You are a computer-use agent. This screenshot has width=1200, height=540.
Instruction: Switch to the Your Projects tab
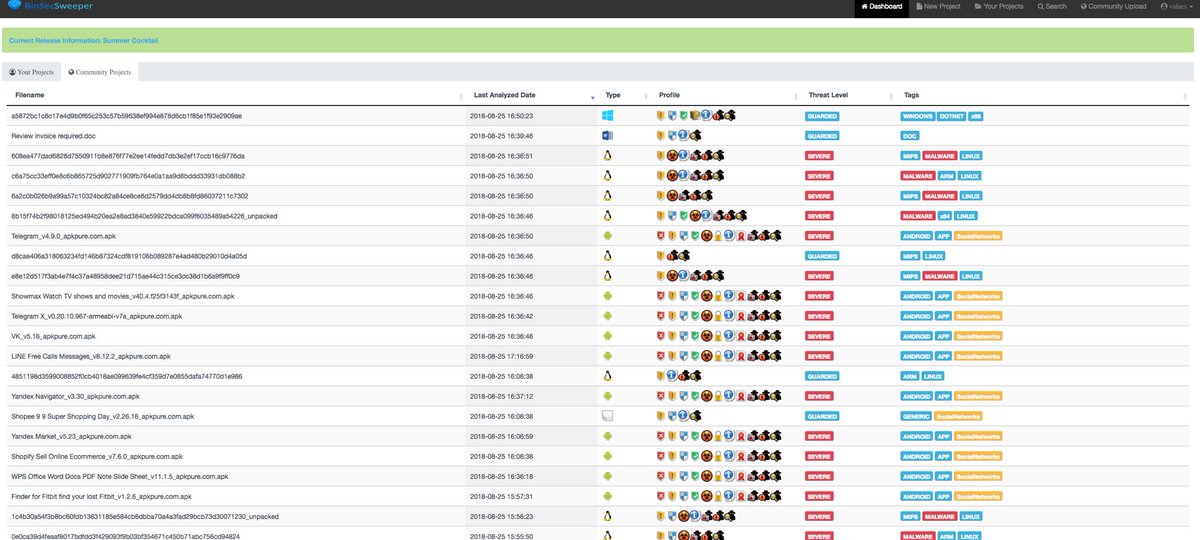pyautogui.click(x=31, y=72)
